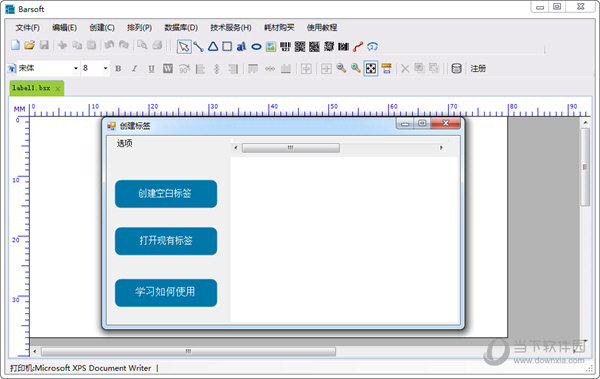
Task: Select the red curve drawing tool
Action: point(358,47)
